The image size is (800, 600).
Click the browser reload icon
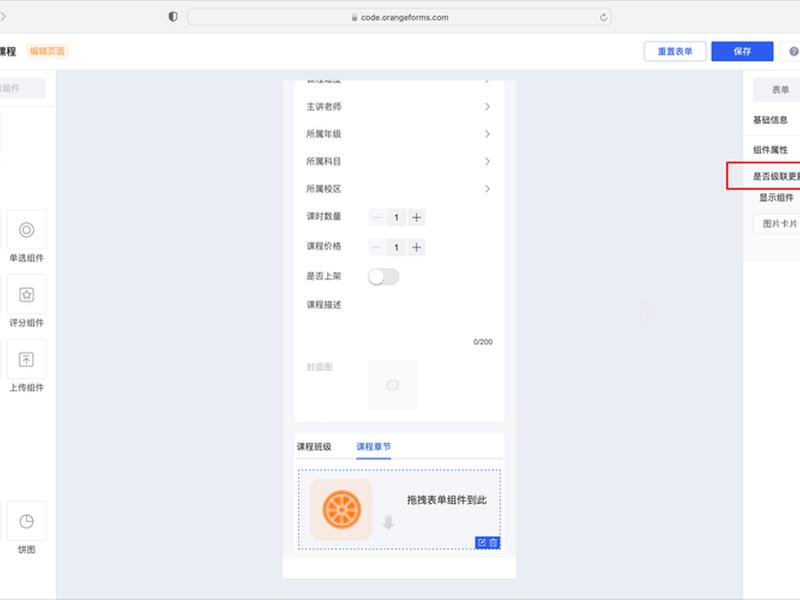pyautogui.click(x=604, y=17)
